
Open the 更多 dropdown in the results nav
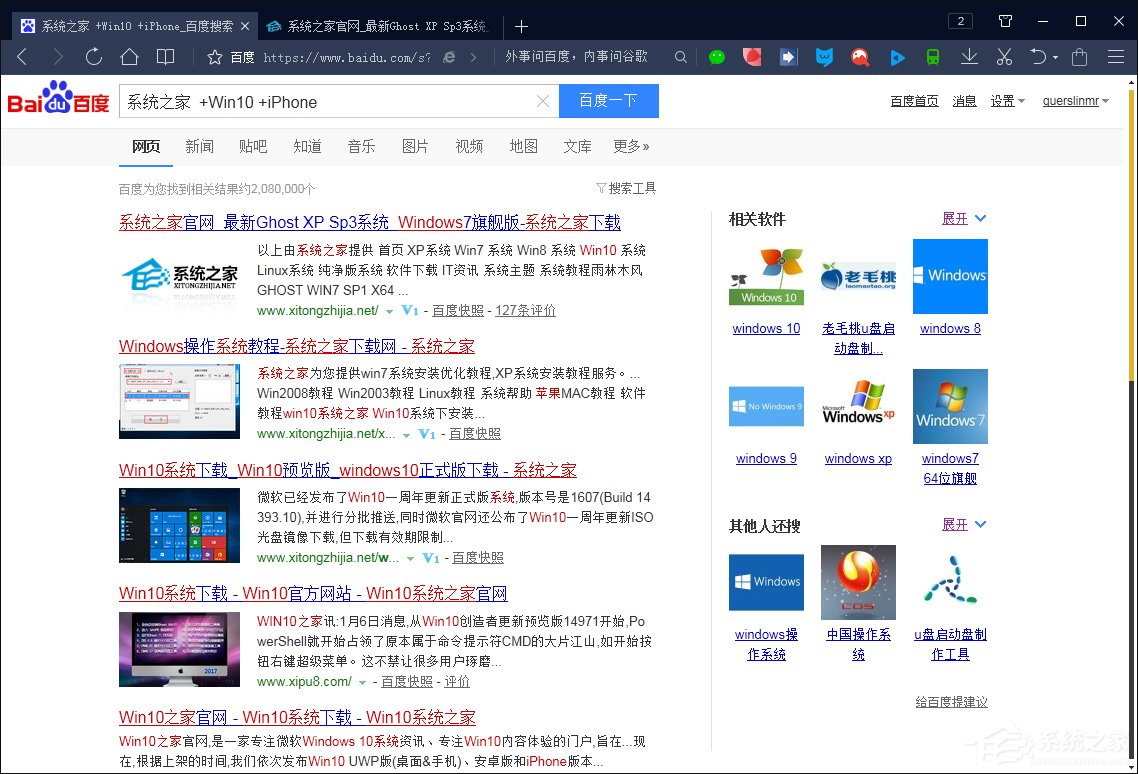click(631, 146)
